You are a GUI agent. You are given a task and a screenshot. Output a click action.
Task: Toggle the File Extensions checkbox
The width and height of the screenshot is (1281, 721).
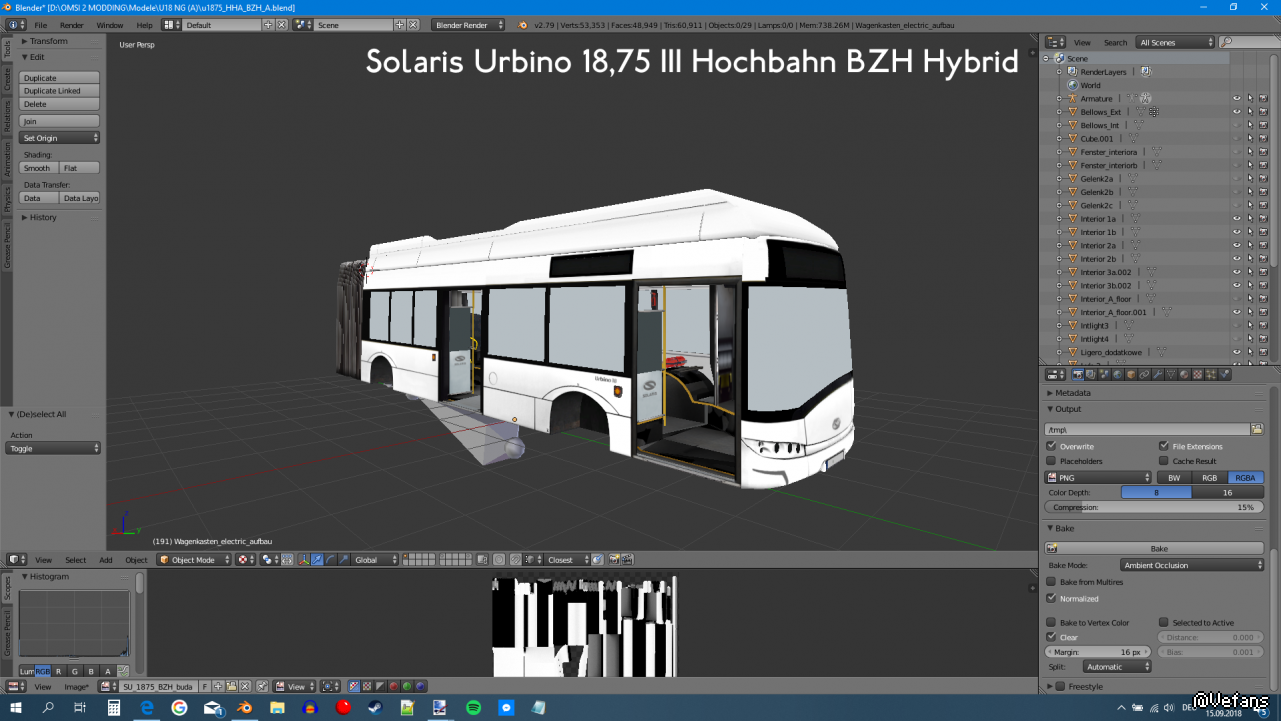click(x=1164, y=446)
